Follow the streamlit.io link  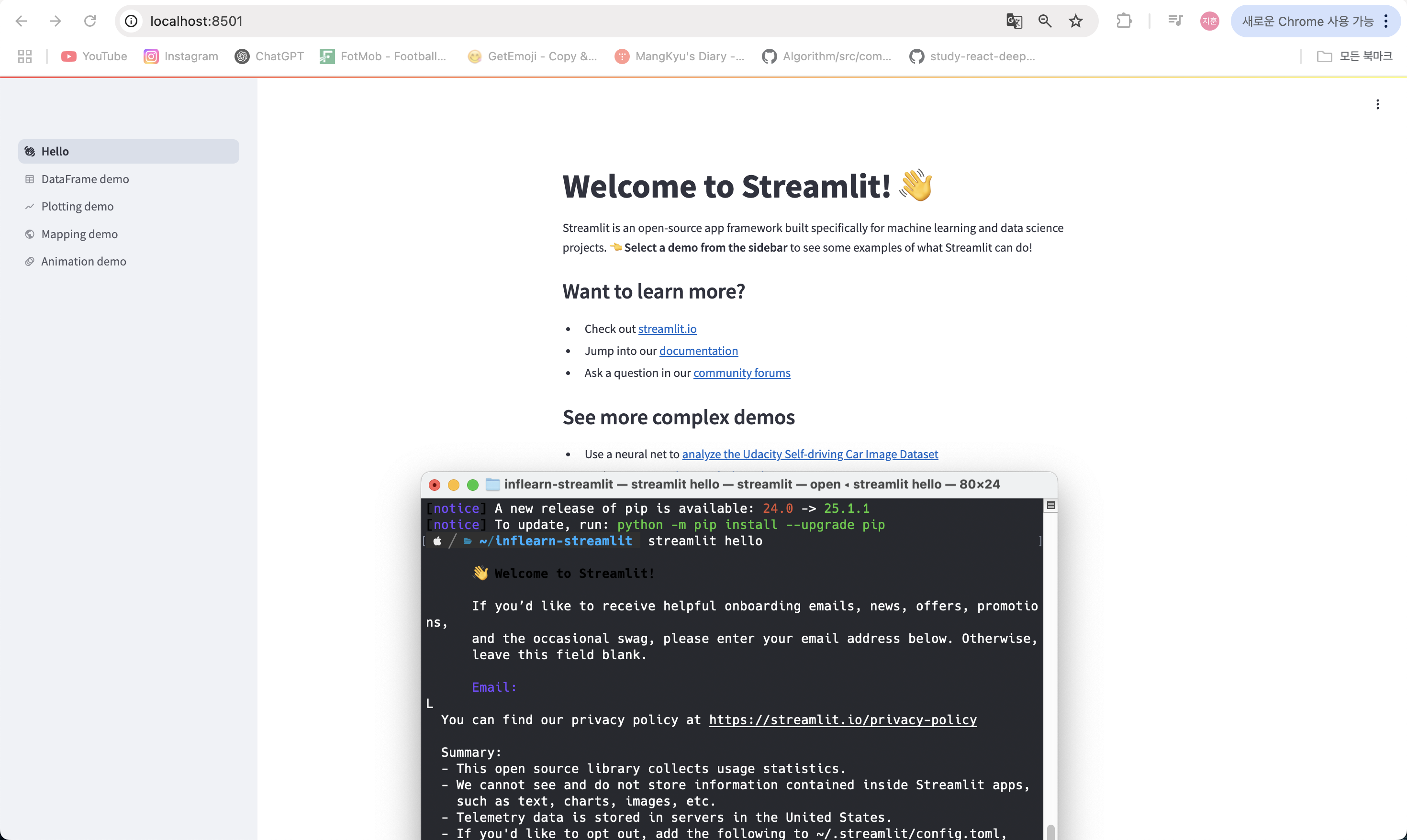(x=667, y=329)
